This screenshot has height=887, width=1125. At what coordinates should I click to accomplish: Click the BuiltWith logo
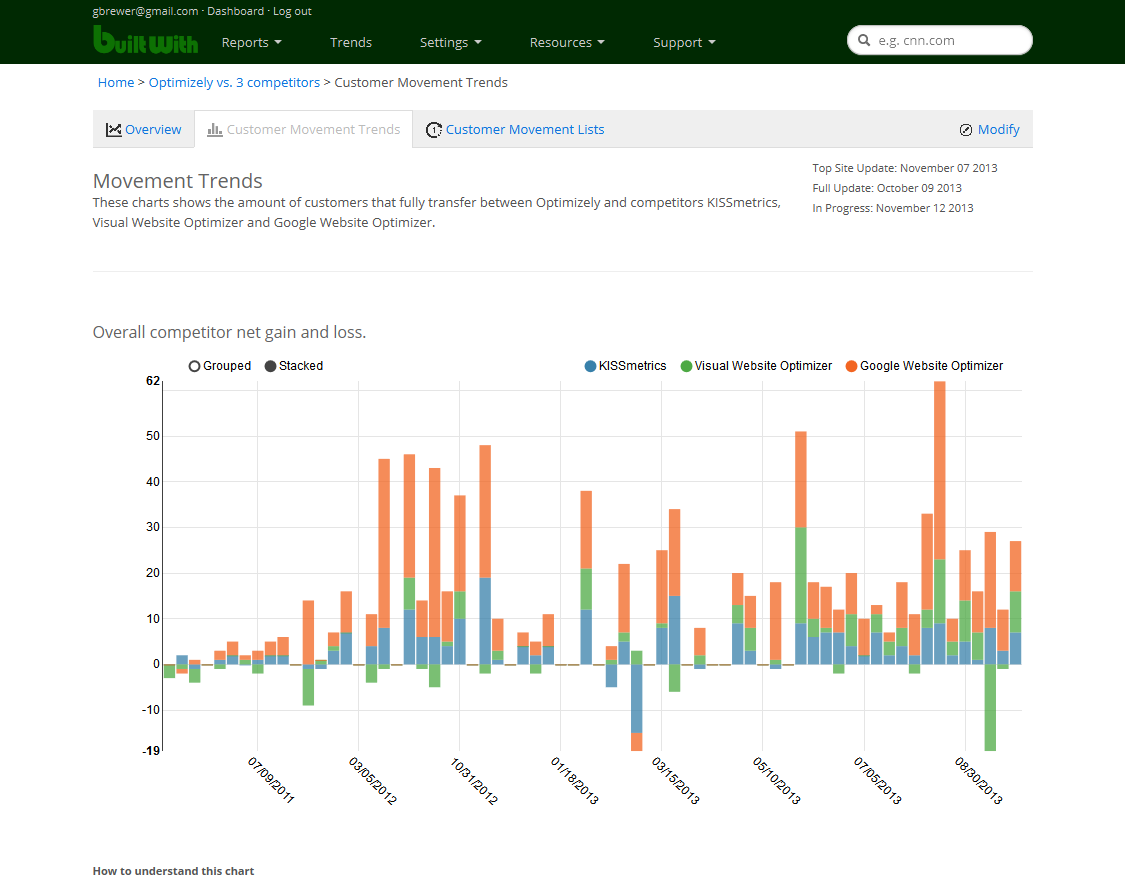146,40
